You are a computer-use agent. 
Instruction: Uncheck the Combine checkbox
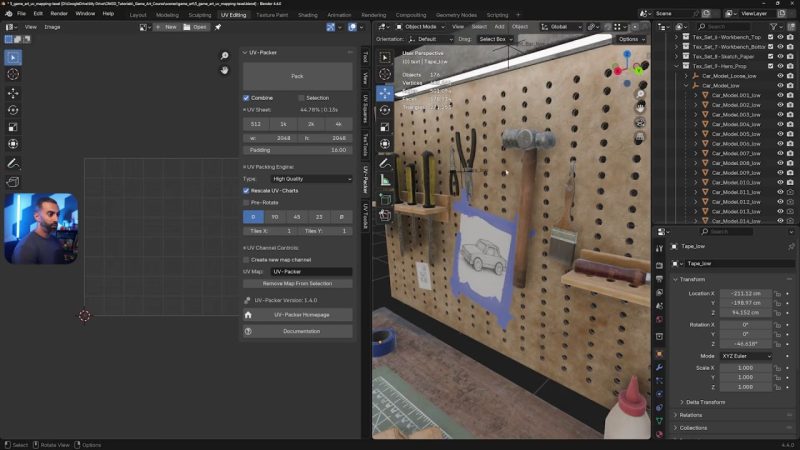click(x=247, y=98)
